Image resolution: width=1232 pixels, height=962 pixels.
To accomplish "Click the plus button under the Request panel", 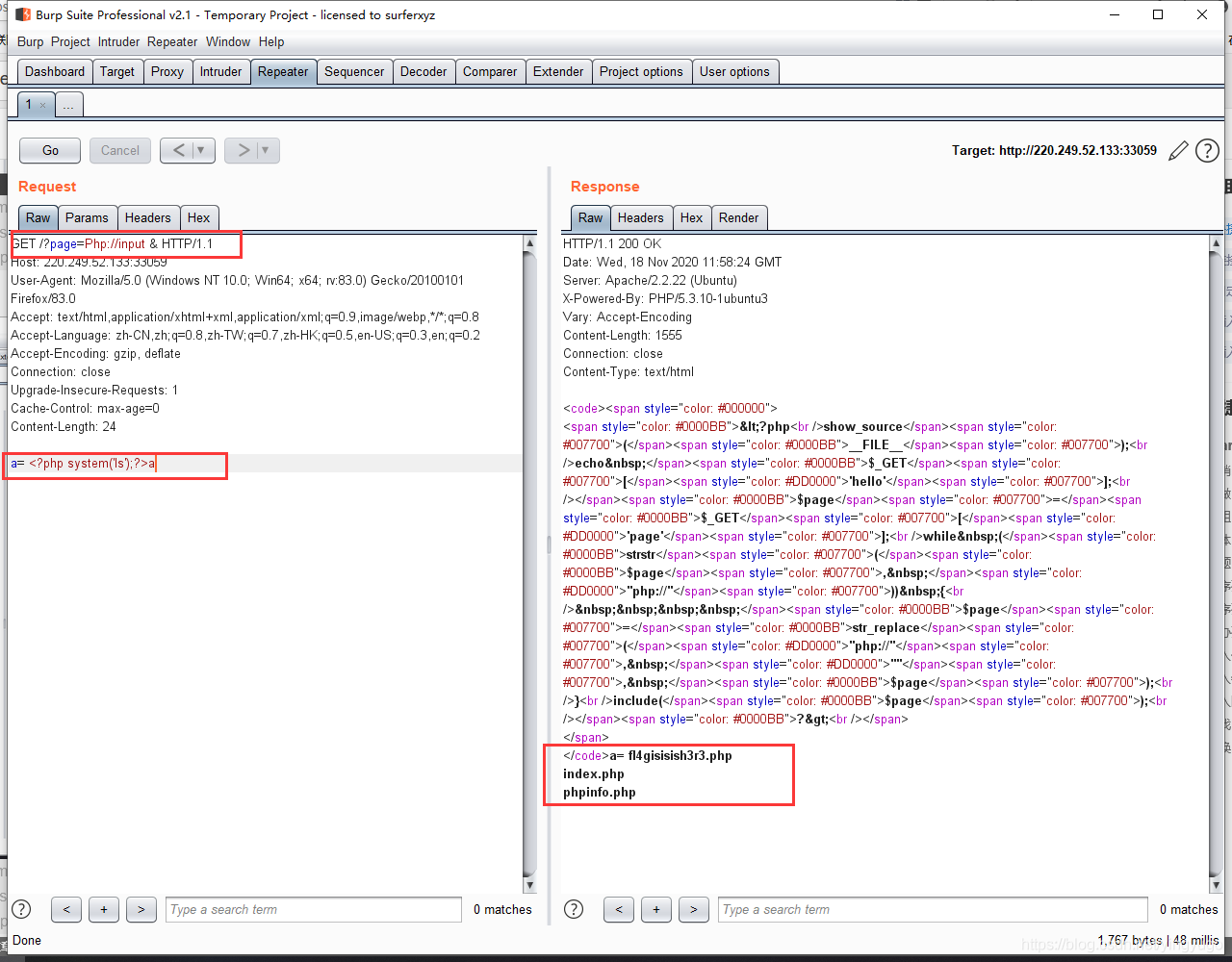I will click(x=104, y=909).
